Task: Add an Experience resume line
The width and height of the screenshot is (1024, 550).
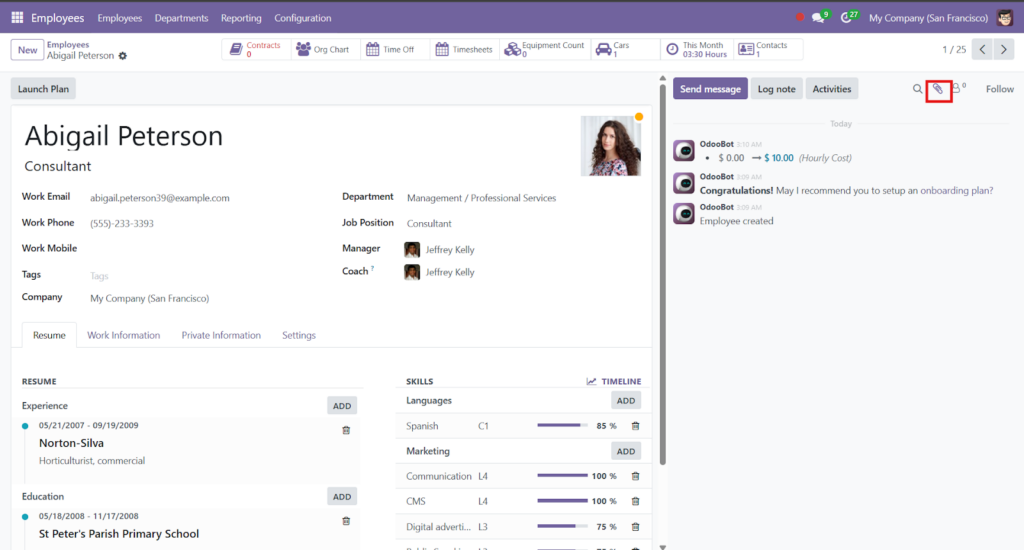Action: tap(342, 406)
